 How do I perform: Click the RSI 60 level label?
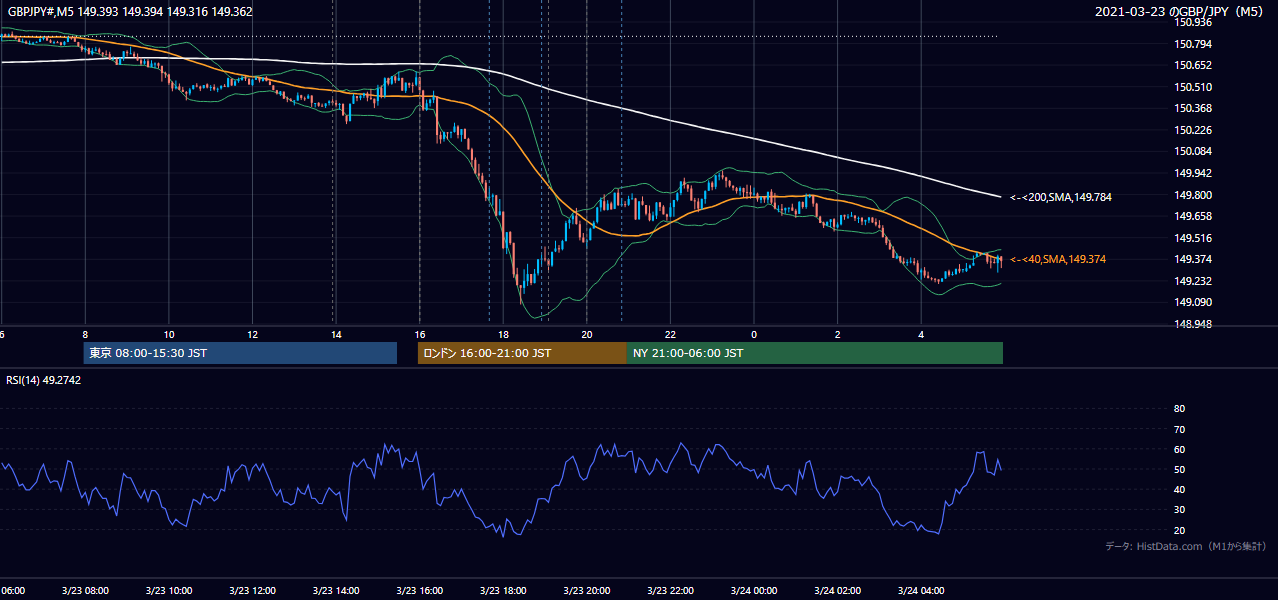click(x=1179, y=449)
